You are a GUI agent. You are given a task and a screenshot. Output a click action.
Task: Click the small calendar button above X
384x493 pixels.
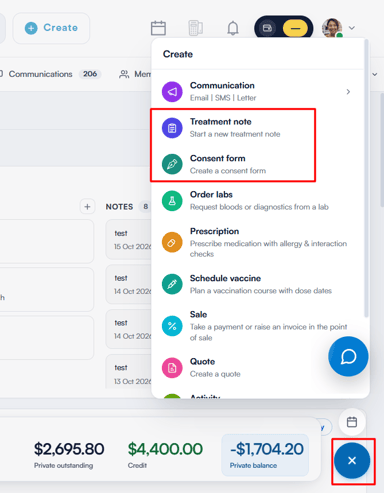[x=352, y=422]
